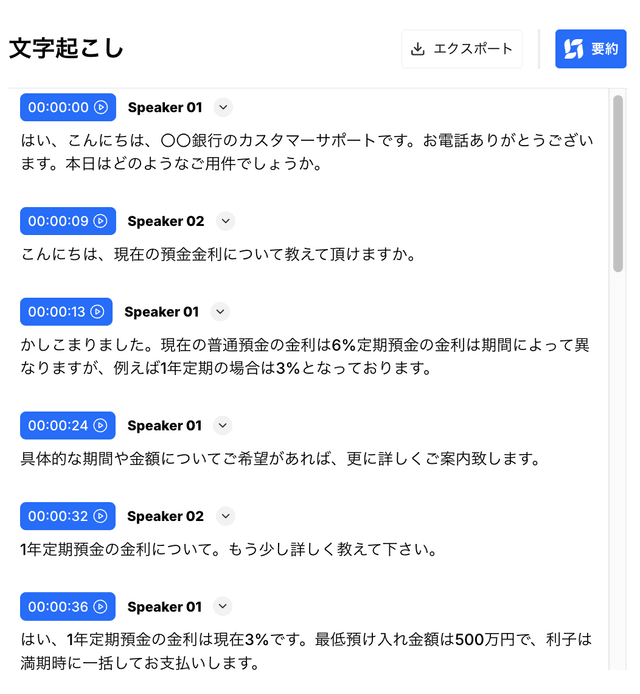Expand speaker dropdown at 00:00:00
The height and width of the screenshot is (694, 640).
pyautogui.click(x=223, y=107)
